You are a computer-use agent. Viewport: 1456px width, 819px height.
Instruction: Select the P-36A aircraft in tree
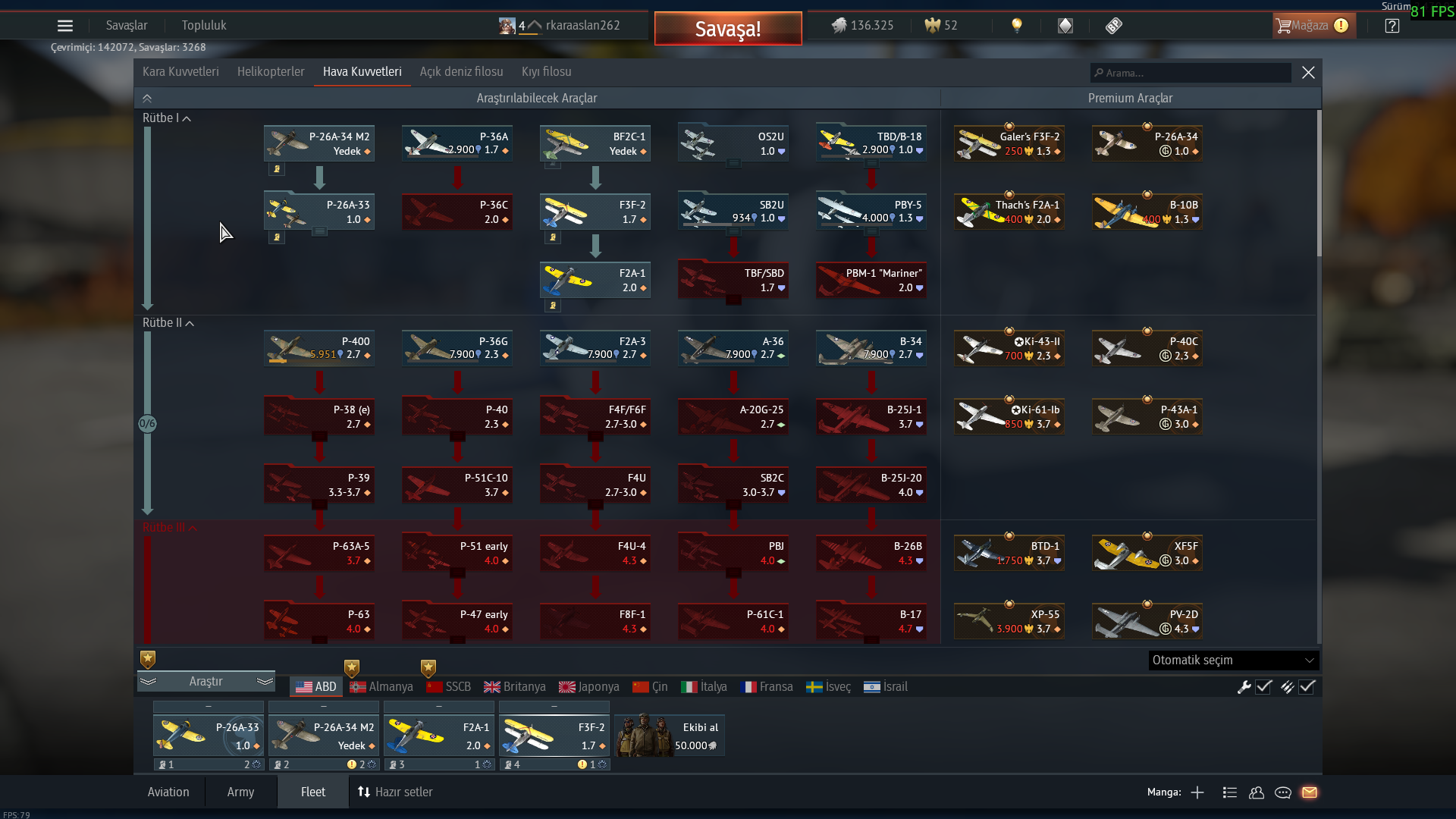pos(457,143)
